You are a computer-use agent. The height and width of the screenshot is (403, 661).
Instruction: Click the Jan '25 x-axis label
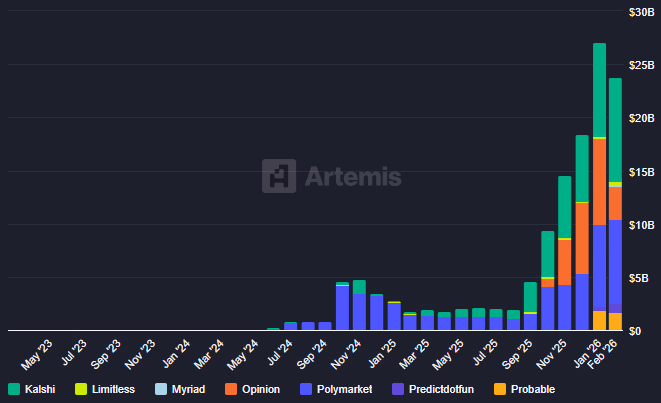(382, 354)
